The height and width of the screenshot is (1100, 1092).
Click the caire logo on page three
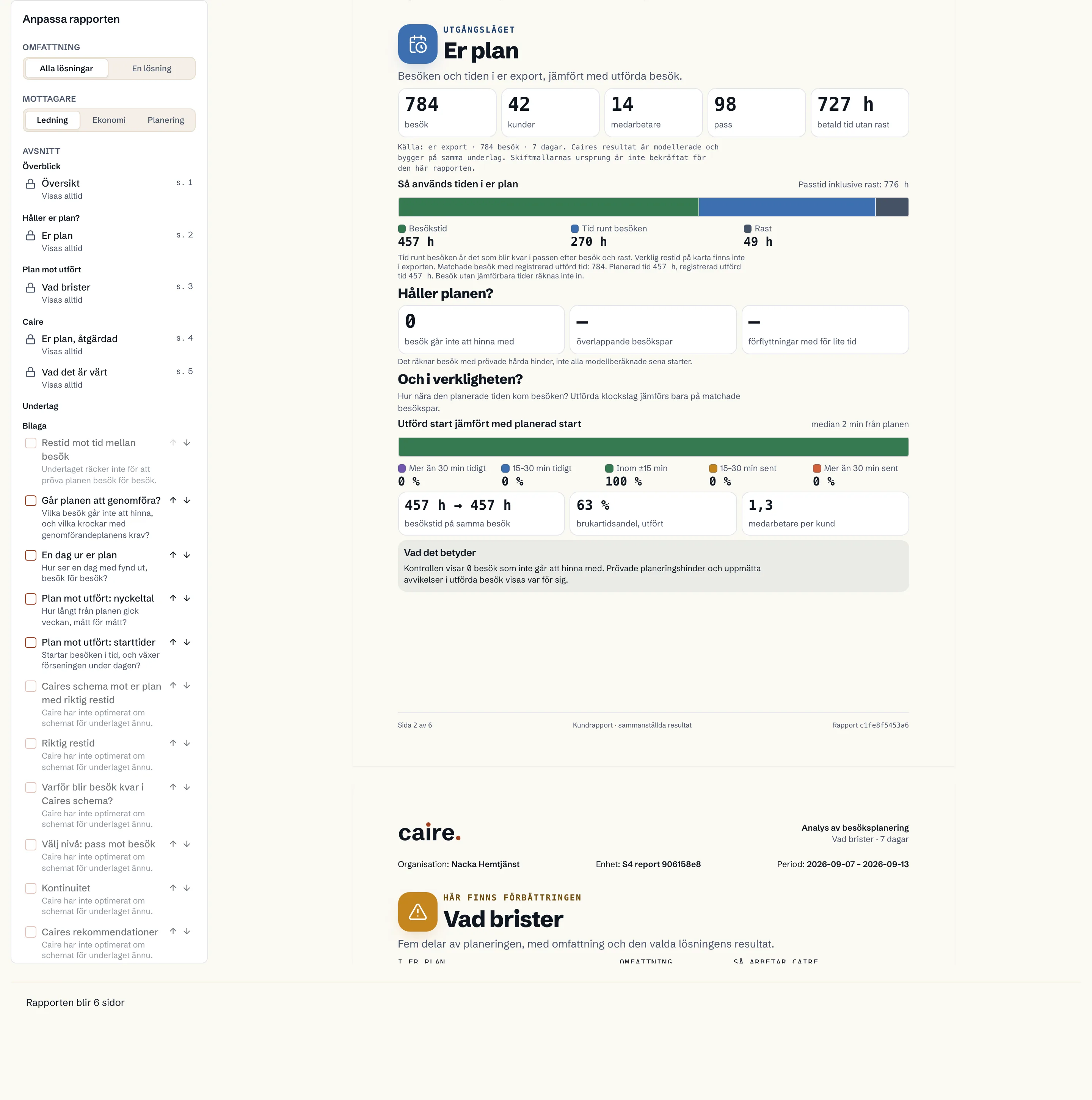429,832
